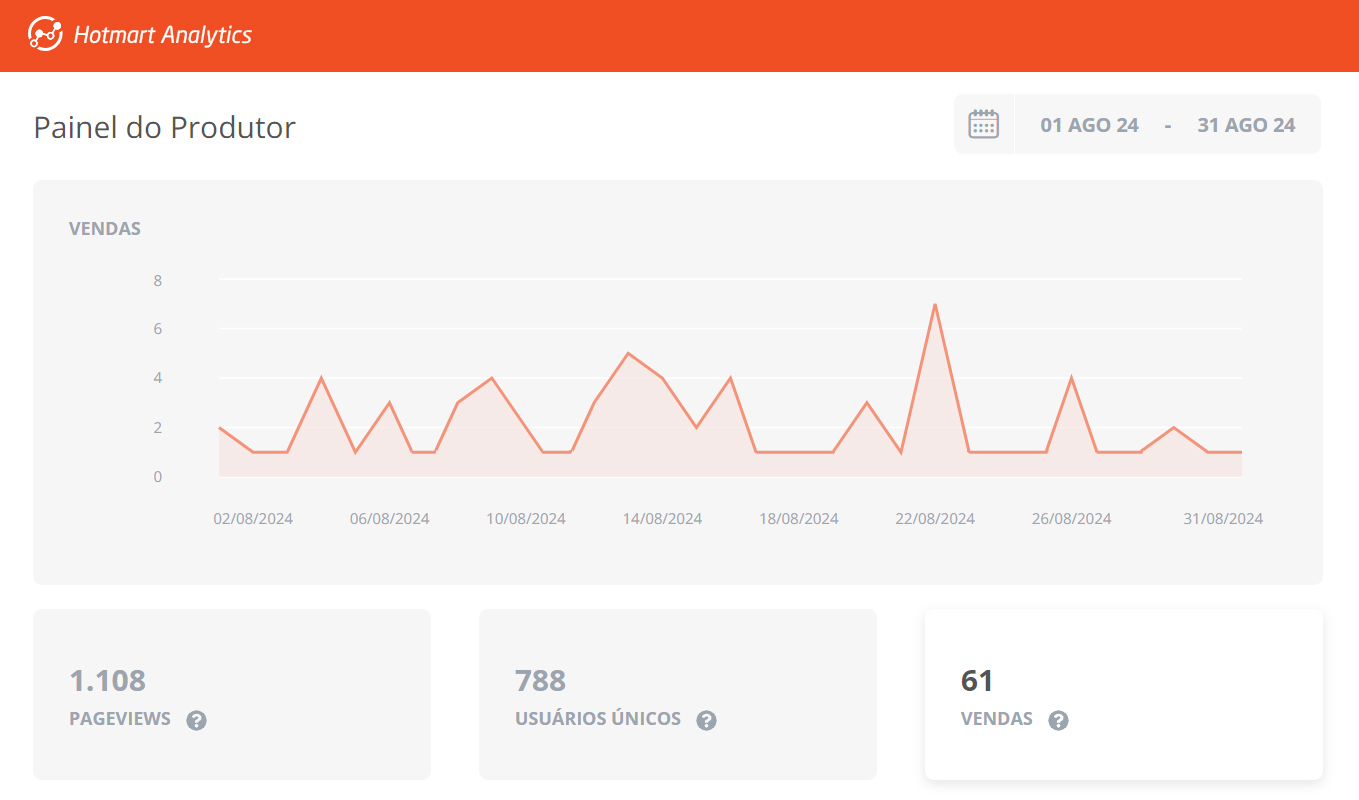Click the y-axis value 0

[158, 476]
